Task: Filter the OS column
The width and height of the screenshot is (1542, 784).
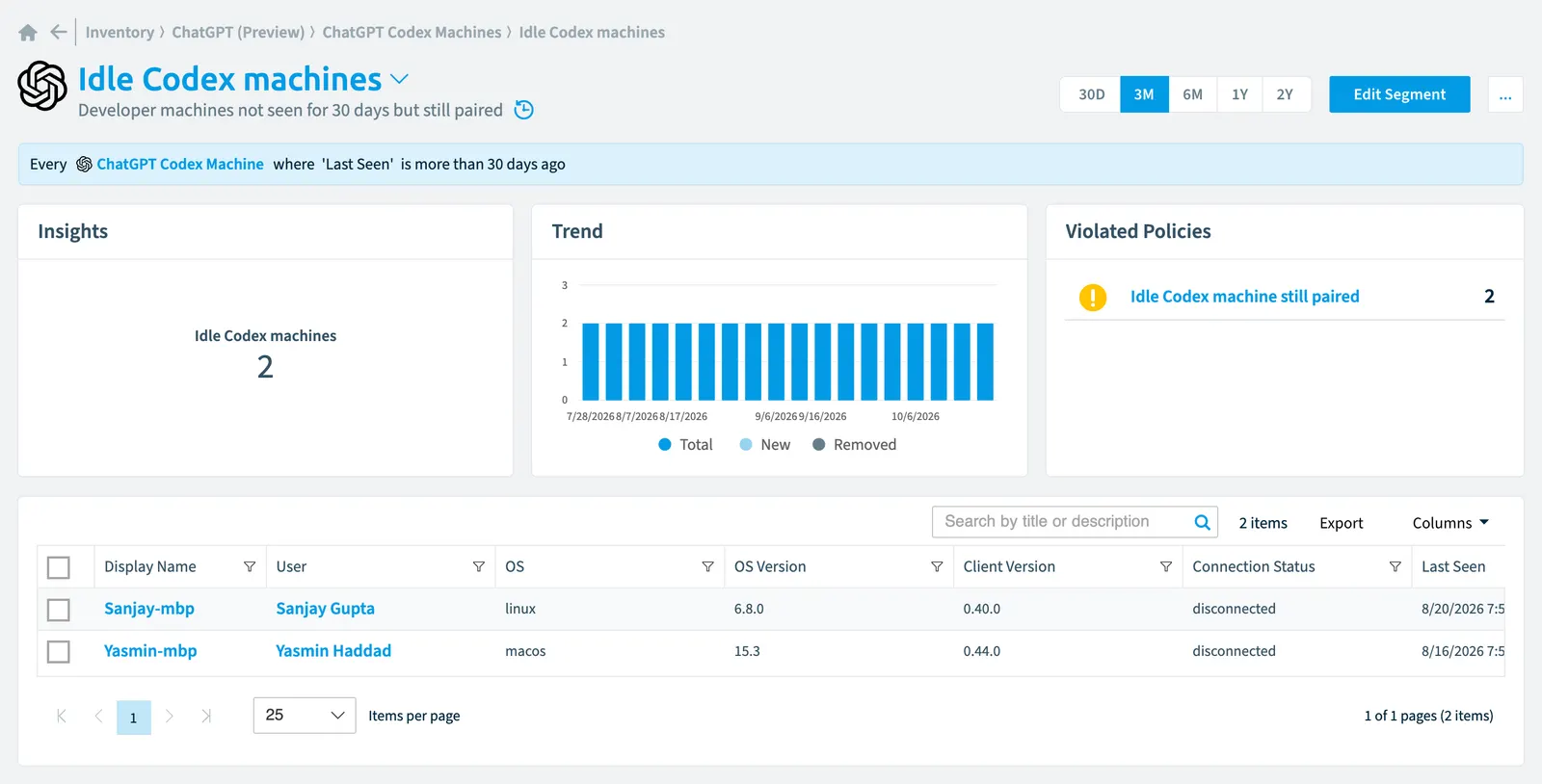Action: [707, 566]
